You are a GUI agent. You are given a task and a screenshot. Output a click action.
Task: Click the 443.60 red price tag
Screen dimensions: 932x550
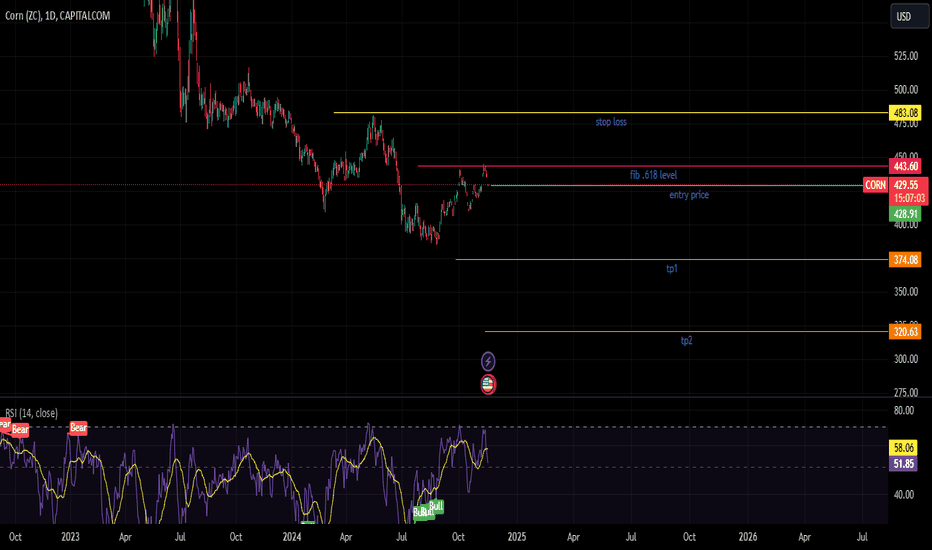click(905, 166)
